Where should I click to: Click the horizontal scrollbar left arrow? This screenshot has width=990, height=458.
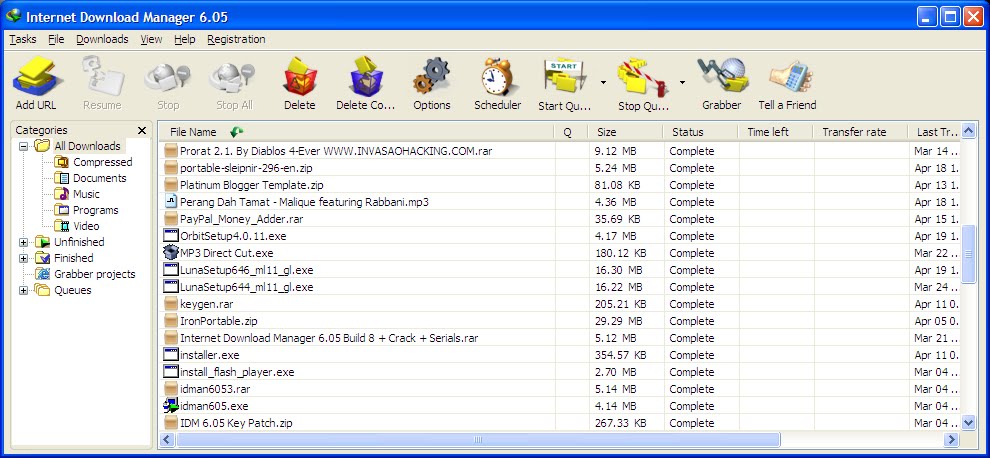point(167,439)
